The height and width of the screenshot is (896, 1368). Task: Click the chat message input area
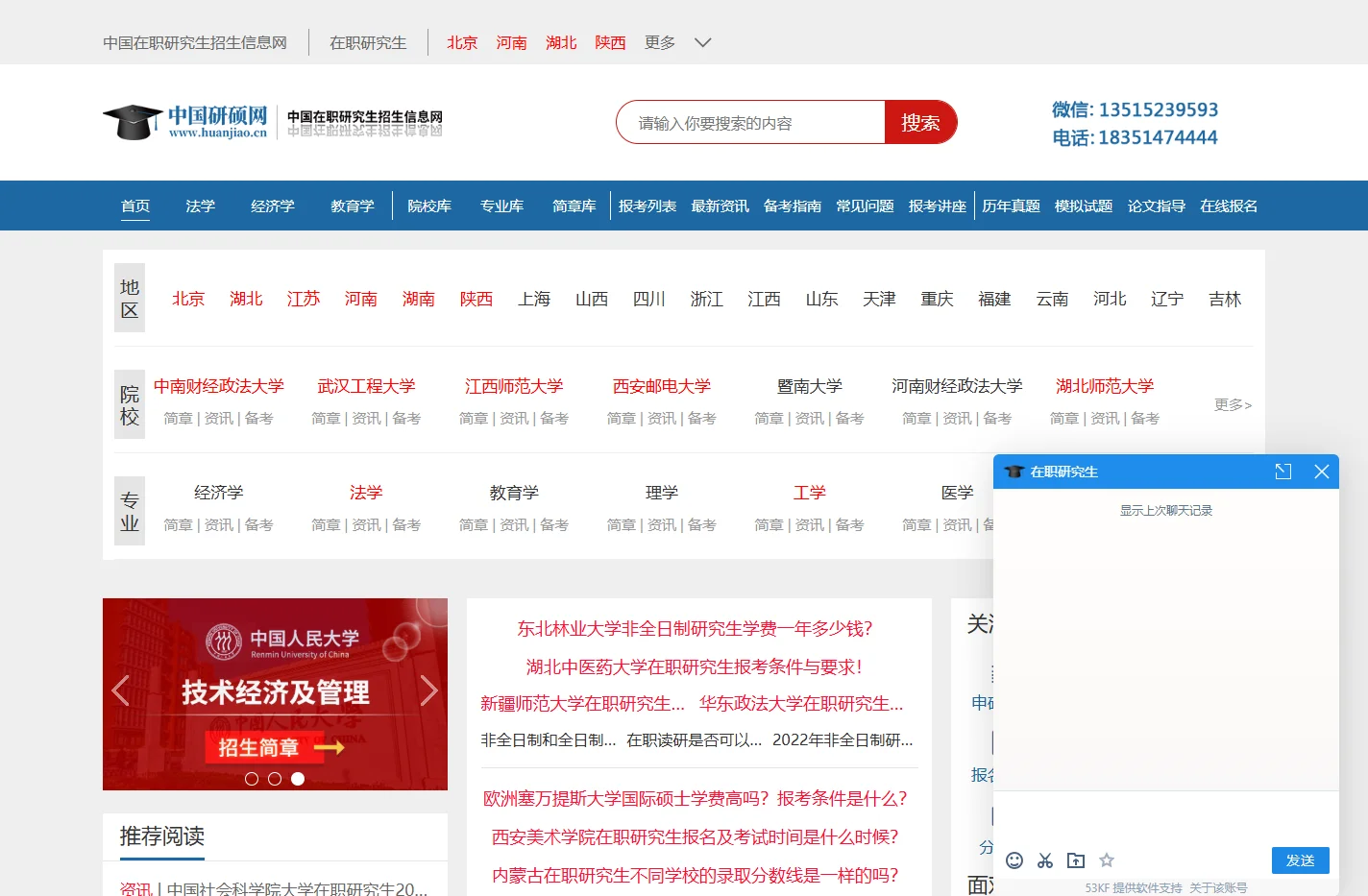pos(1166,817)
